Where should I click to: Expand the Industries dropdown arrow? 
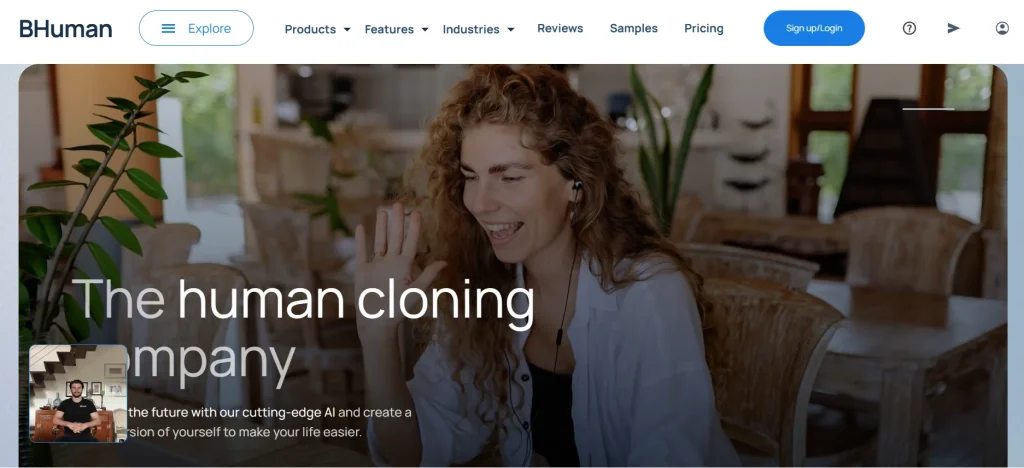pos(511,29)
